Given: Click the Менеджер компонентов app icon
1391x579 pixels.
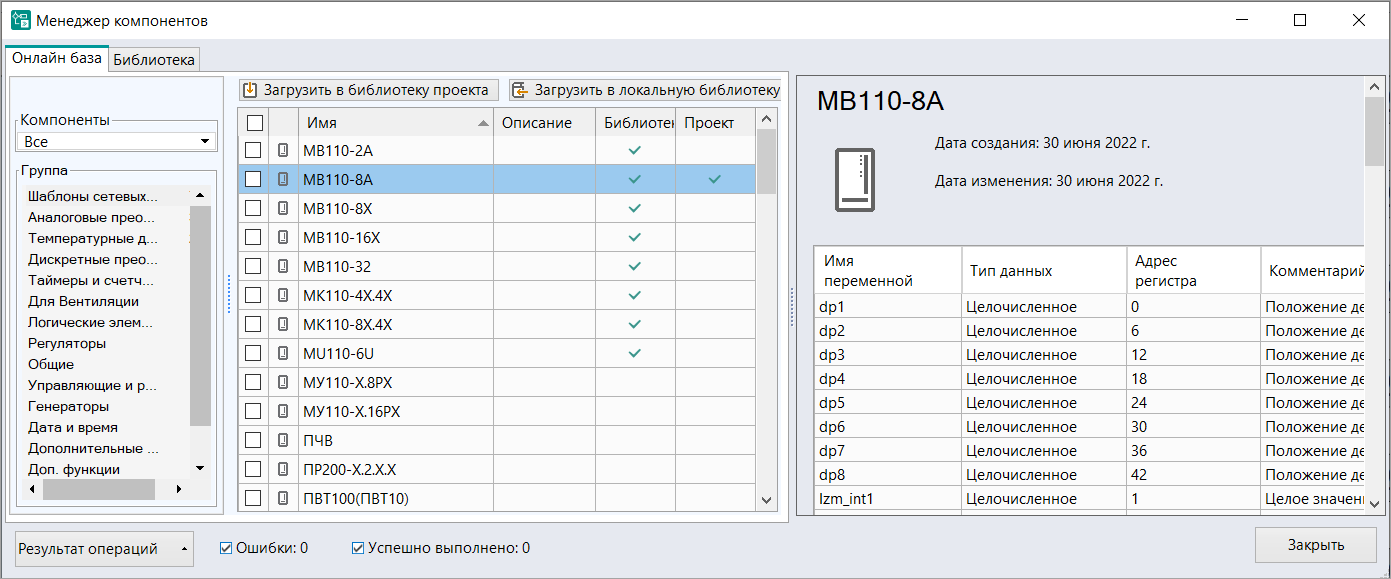Looking at the screenshot, I should [20, 20].
